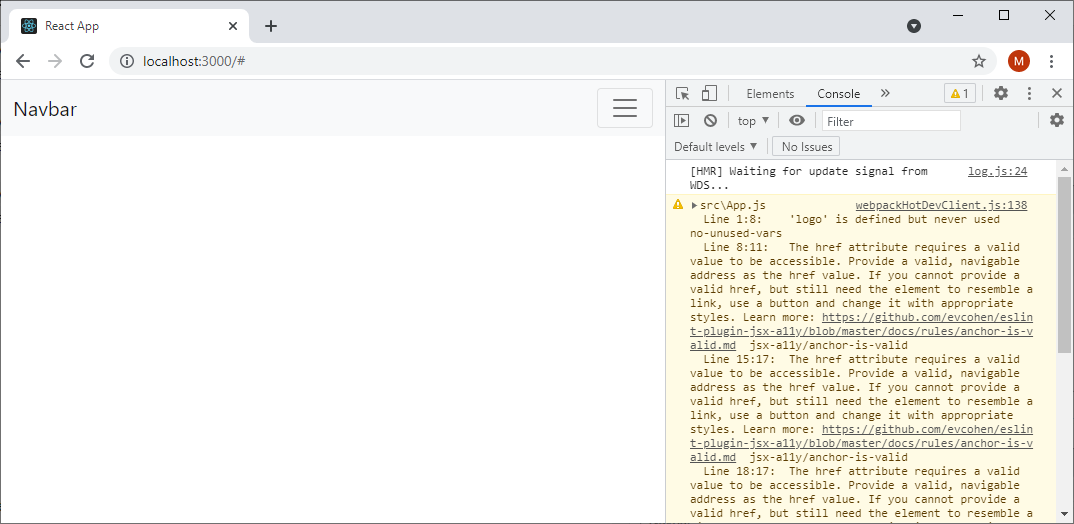This screenshot has height=524, width=1074.
Task: Show more DevTools tabs
Action: coord(885,94)
